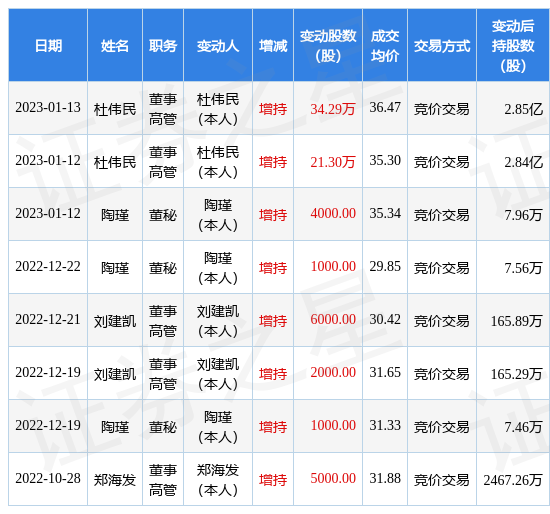Click 郑海发 name in the 姓名 column
550x514 pixels.
pos(115,480)
